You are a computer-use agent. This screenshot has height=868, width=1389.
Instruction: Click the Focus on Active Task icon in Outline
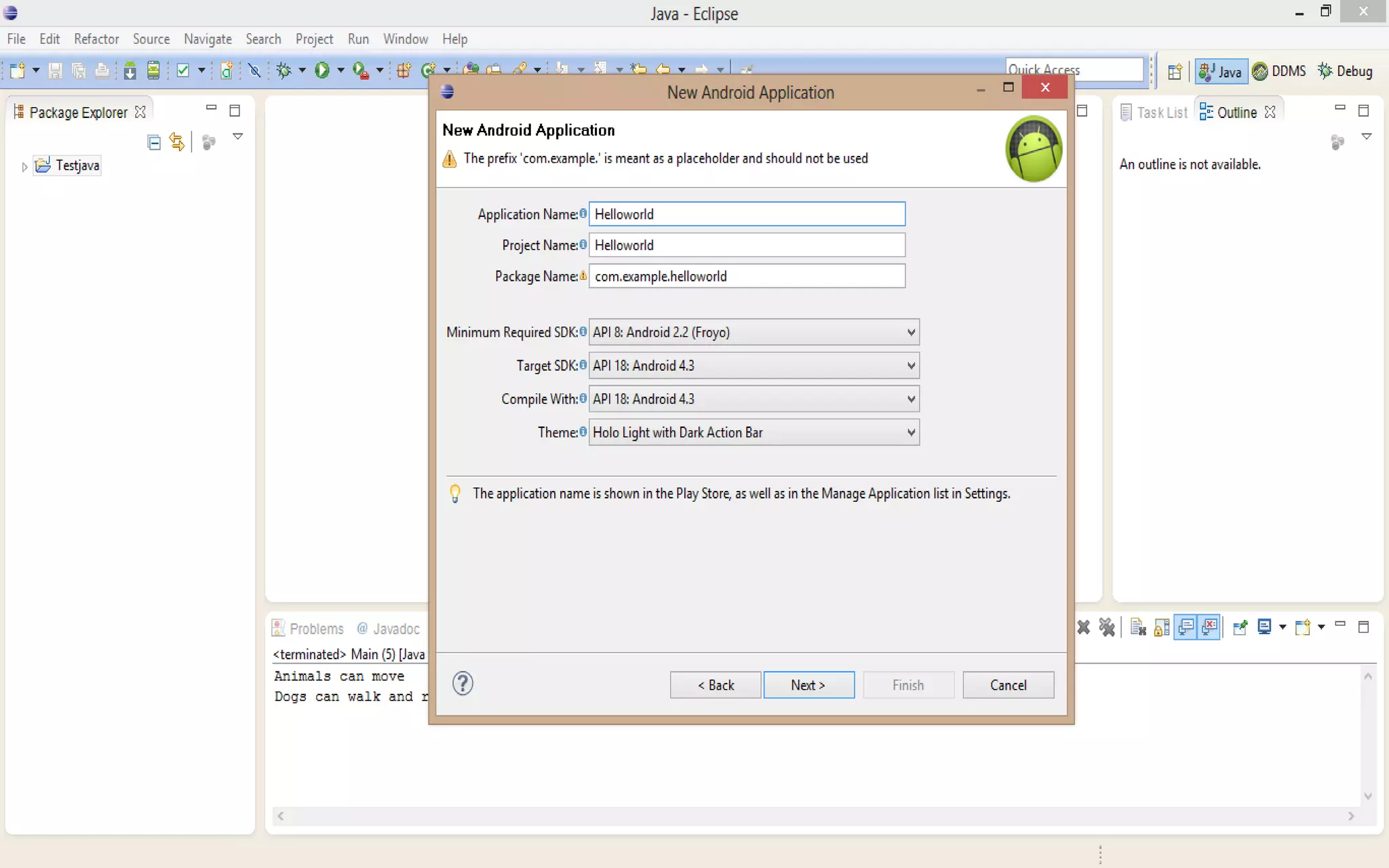coord(1337,142)
